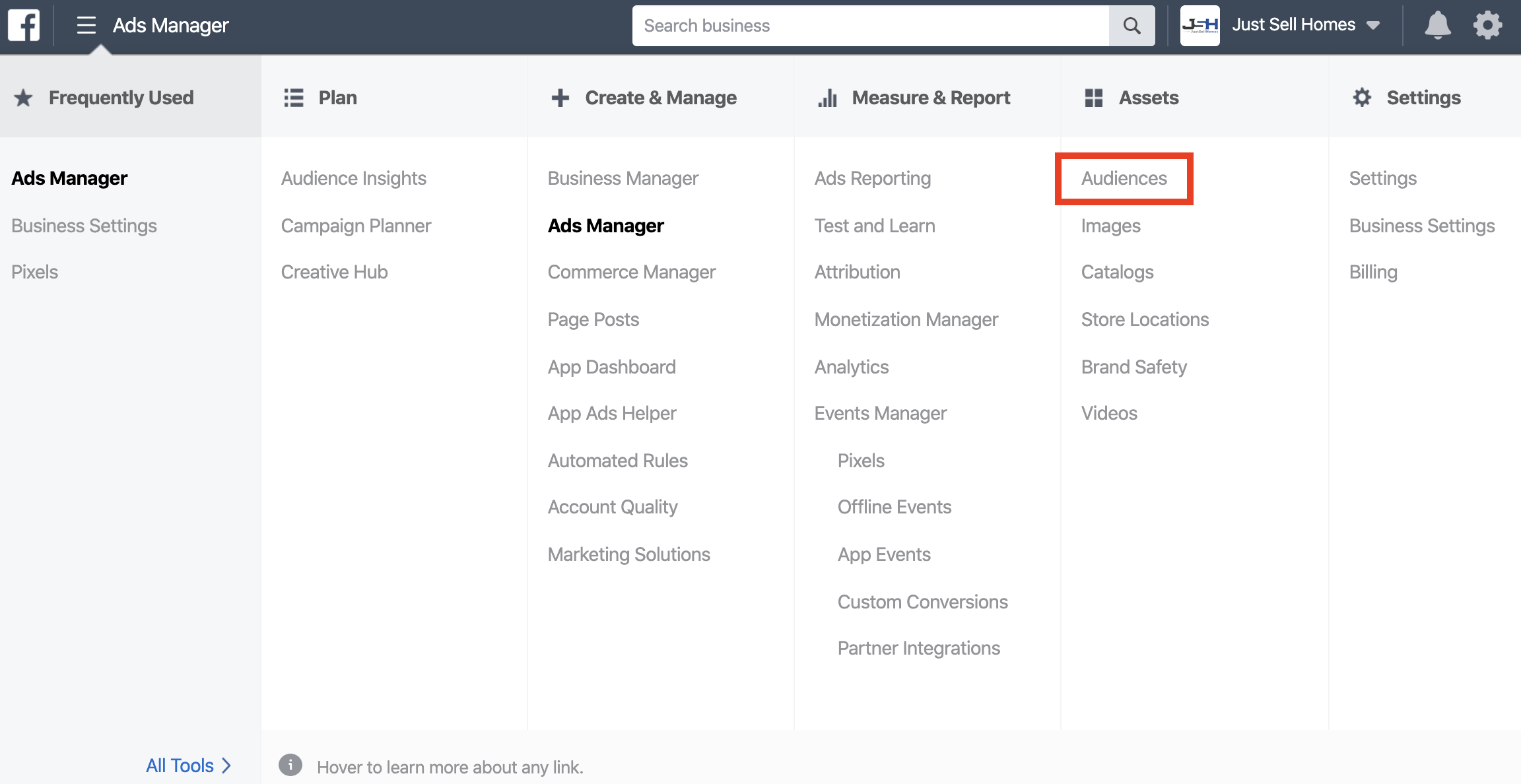
Task: Click the Facebook logo icon
Action: point(24,24)
